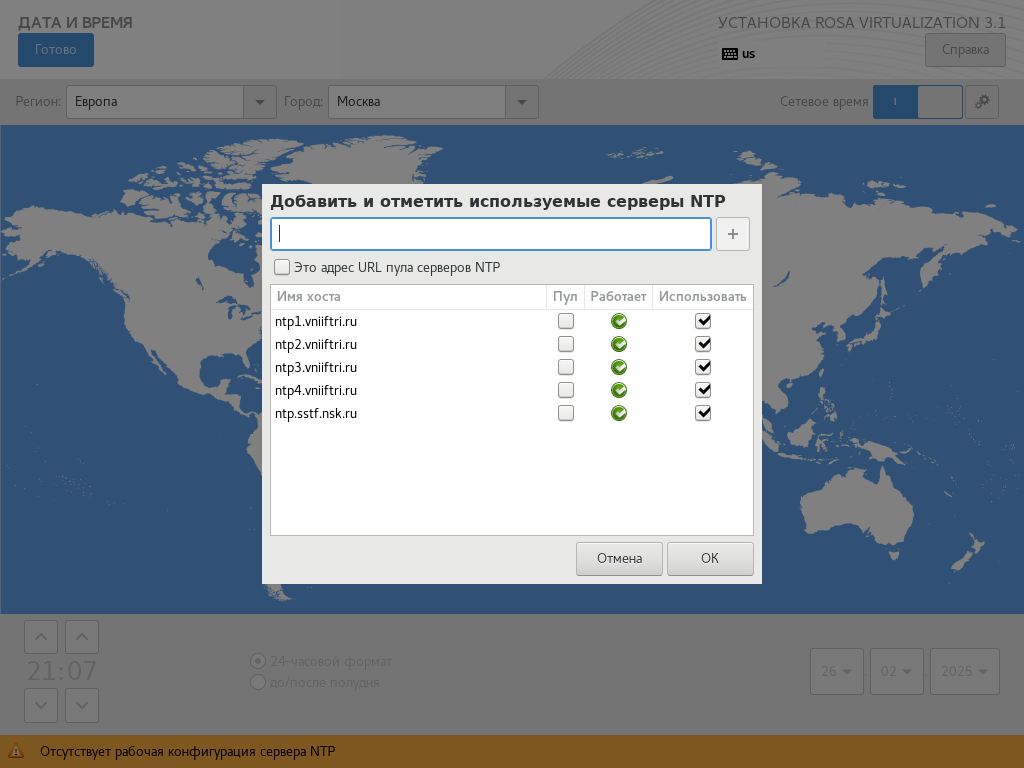Toggle the Сетевое время switch
Viewport: 1024px width, 768px height.
(x=917, y=102)
